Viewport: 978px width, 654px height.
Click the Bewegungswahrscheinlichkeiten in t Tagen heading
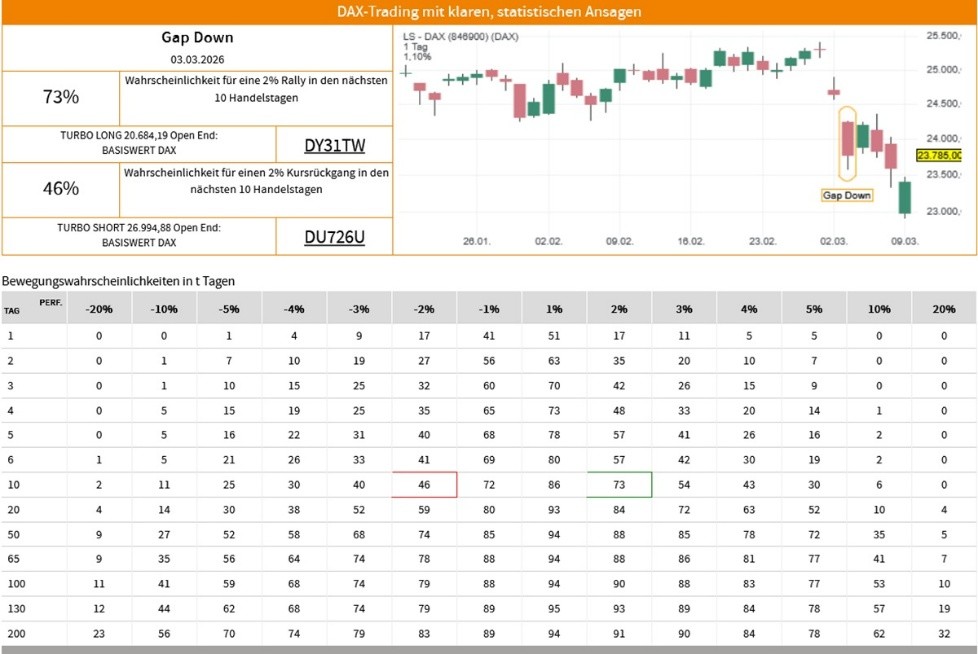click(119, 281)
